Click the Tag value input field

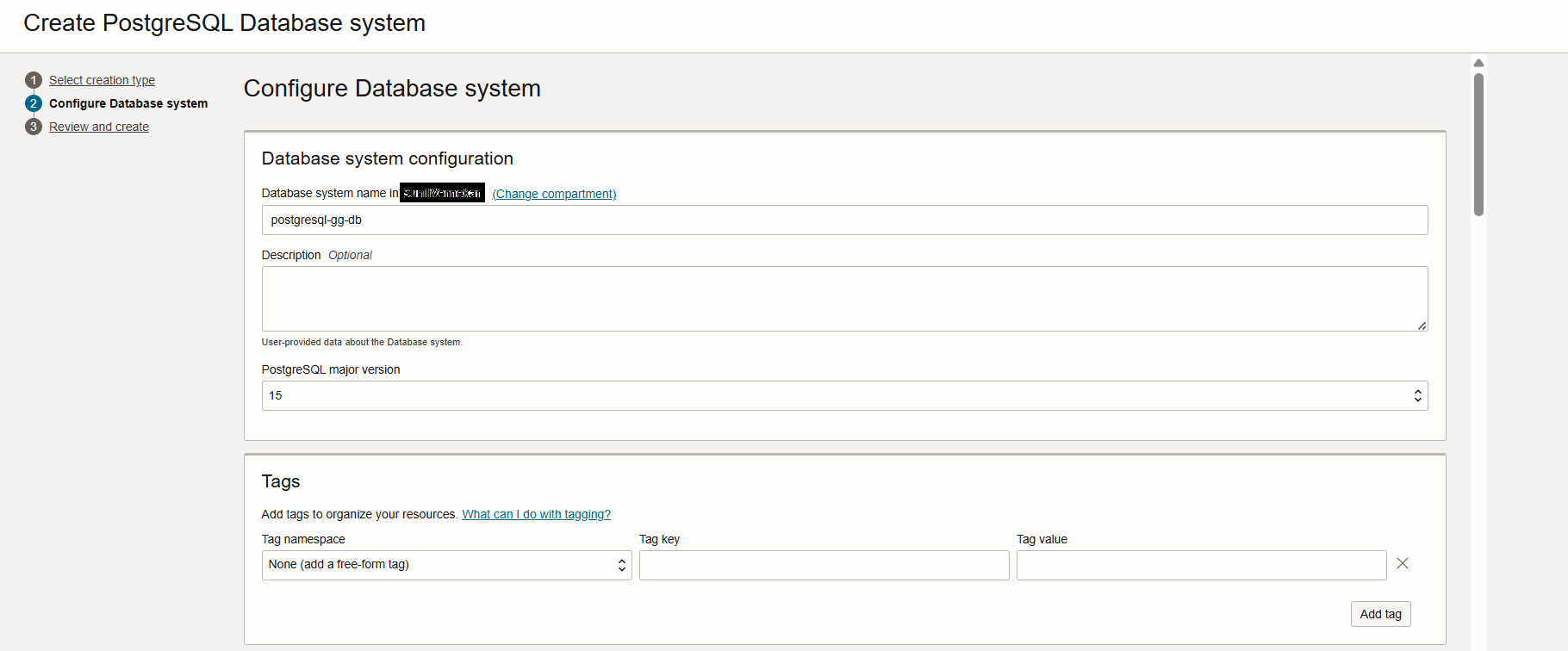1201,565
